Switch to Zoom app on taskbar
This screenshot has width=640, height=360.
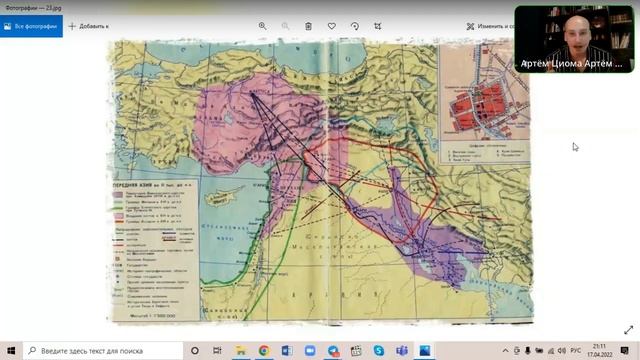[x=310, y=351]
